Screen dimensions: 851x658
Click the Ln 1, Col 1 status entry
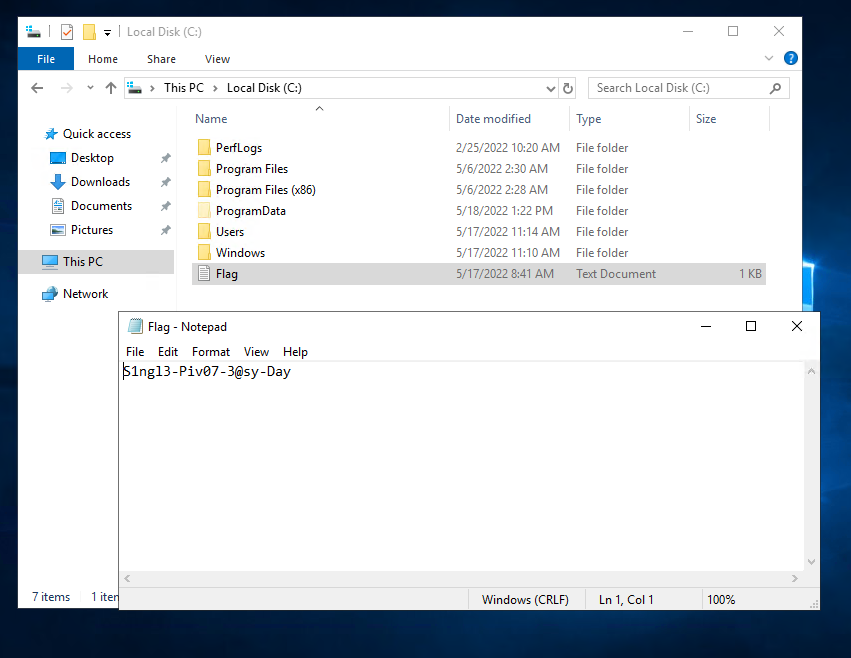[626, 600]
